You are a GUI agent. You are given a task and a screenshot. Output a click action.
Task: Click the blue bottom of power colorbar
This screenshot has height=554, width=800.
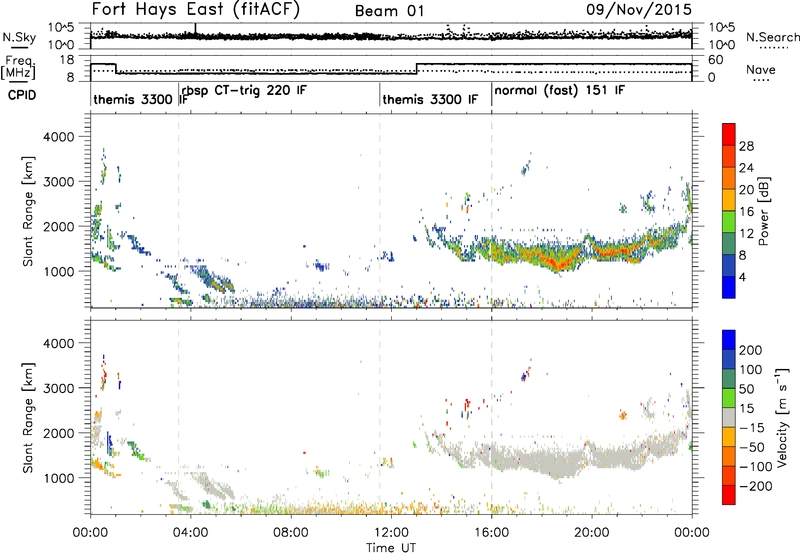(729, 287)
